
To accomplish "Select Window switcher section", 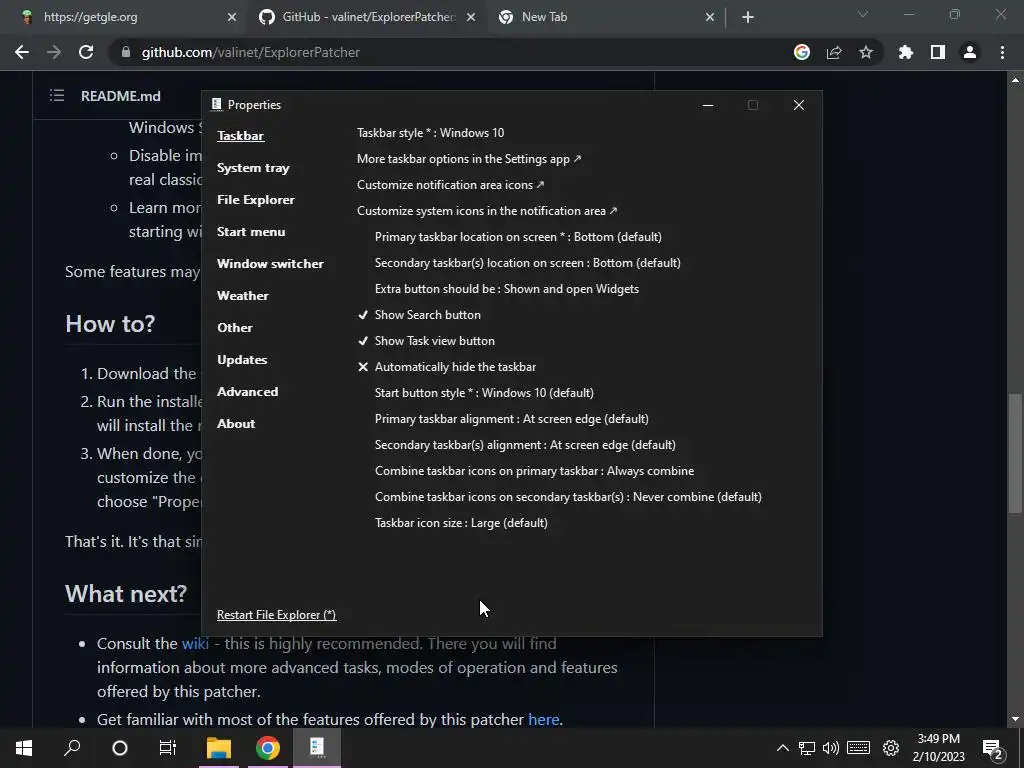I will (x=270, y=264).
